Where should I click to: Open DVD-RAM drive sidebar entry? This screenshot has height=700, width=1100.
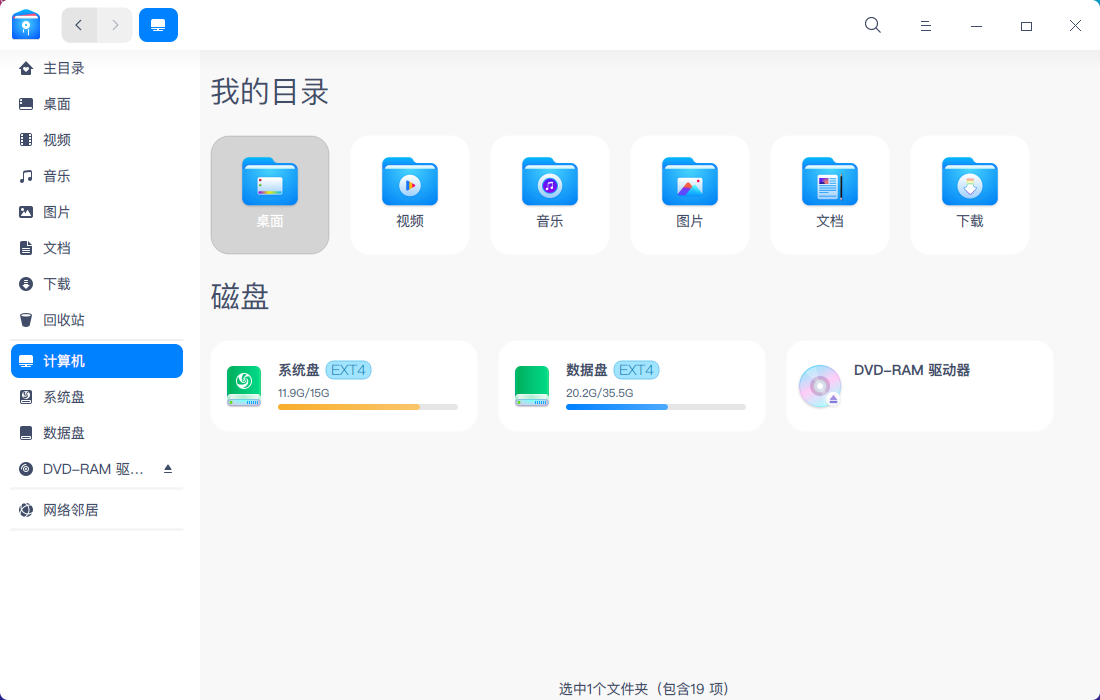point(97,469)
